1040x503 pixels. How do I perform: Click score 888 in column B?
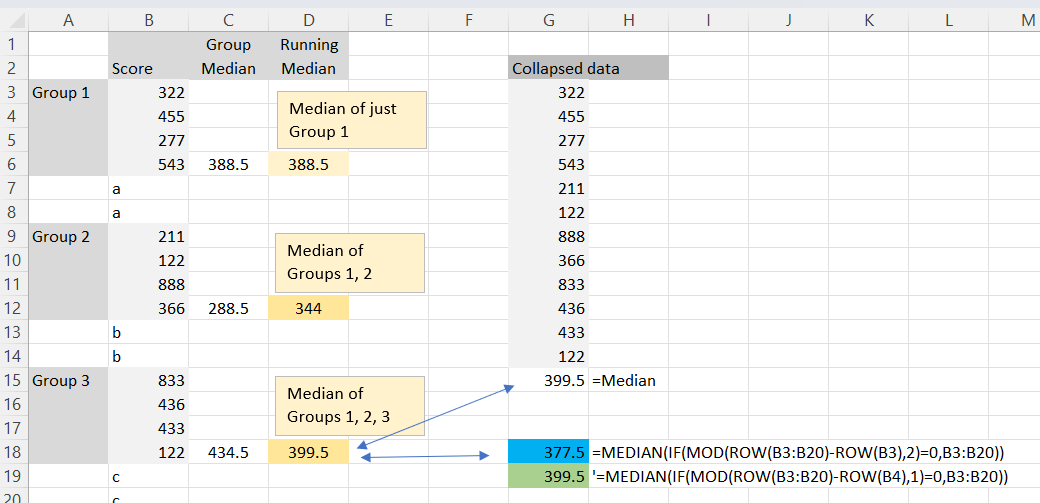[x=149, y=285]
